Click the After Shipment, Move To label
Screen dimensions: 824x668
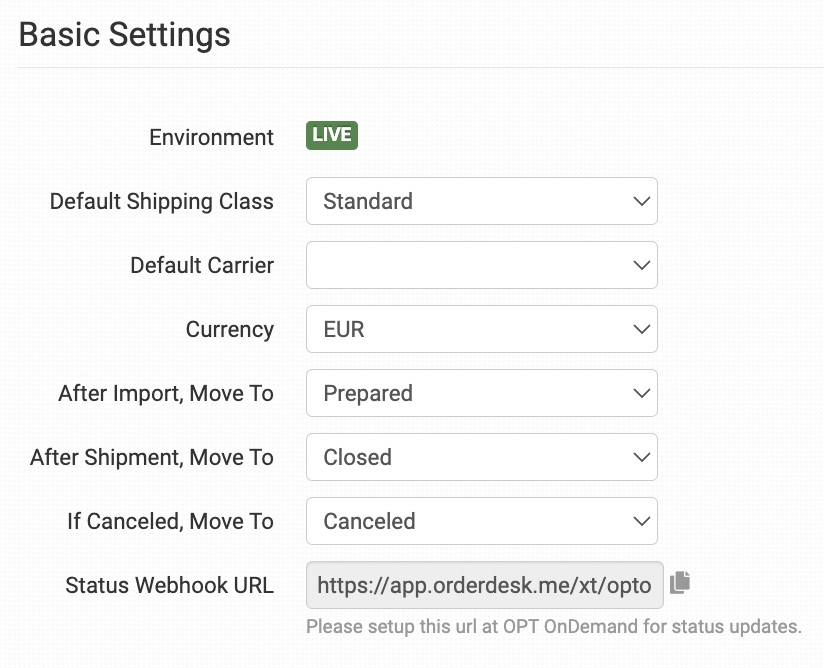point(152,457)
